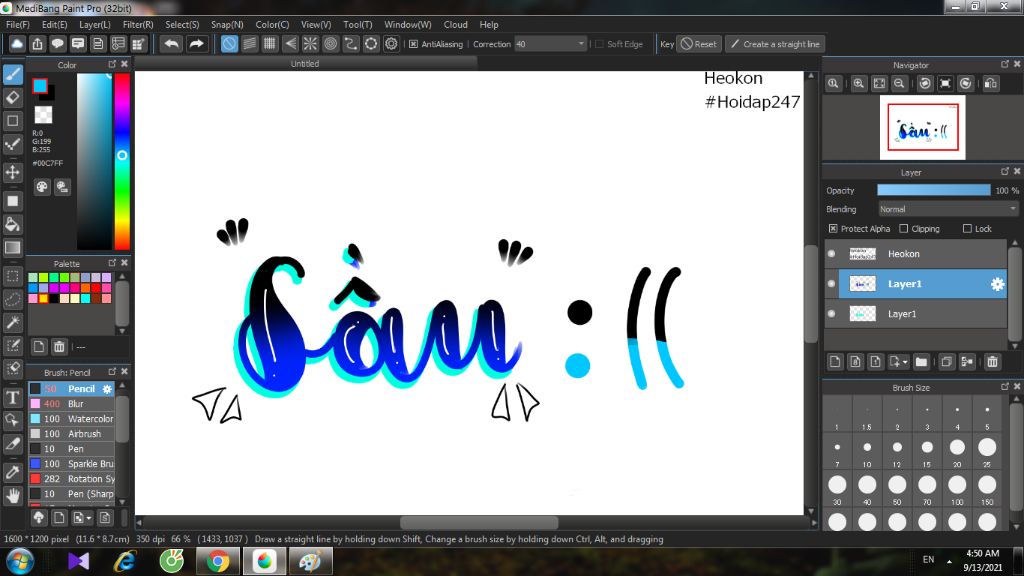Screen dimensions: 1024x576
Task: Hide the Heokon layer
Action: point(831,254)
